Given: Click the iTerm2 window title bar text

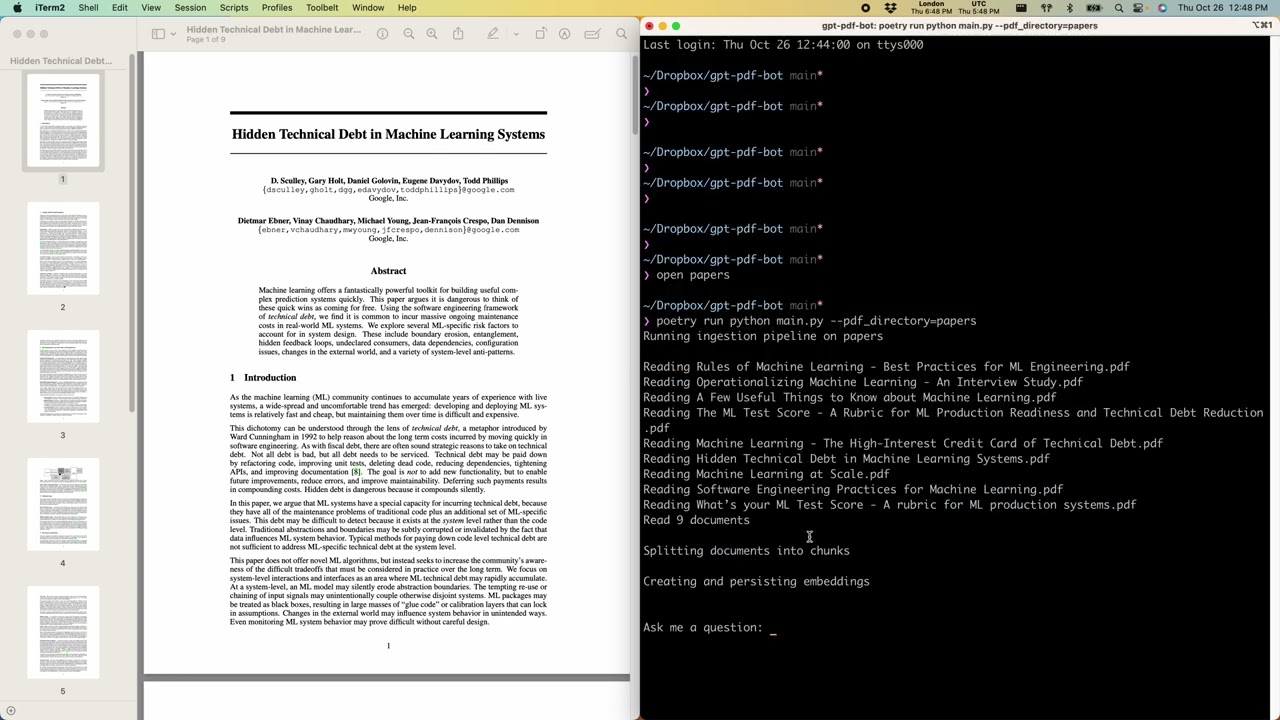Looking at the screenshot, I should [960, 26].
